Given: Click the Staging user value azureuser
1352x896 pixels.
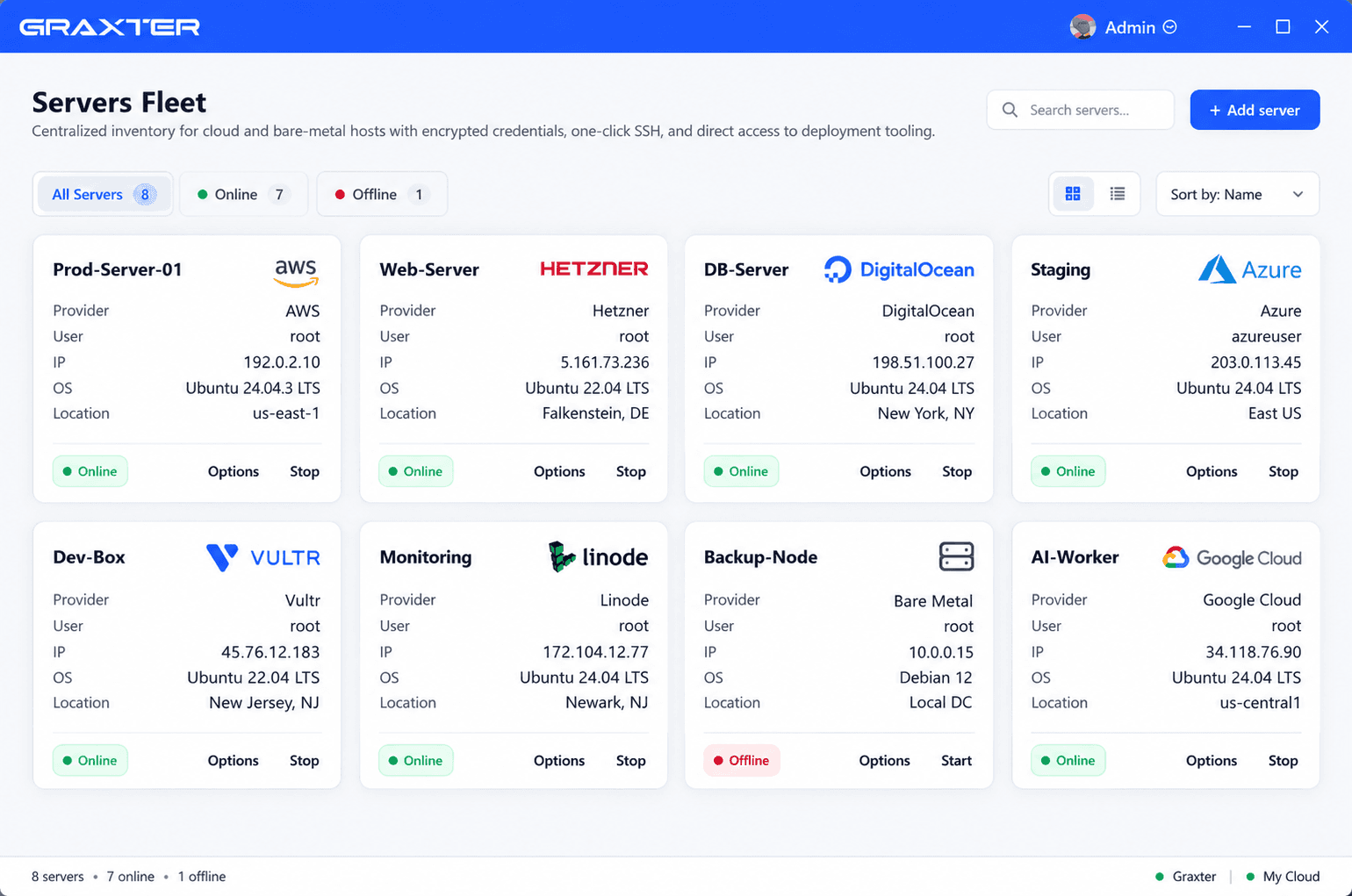Looking at the screenshot, I should tap(1267, 336).
